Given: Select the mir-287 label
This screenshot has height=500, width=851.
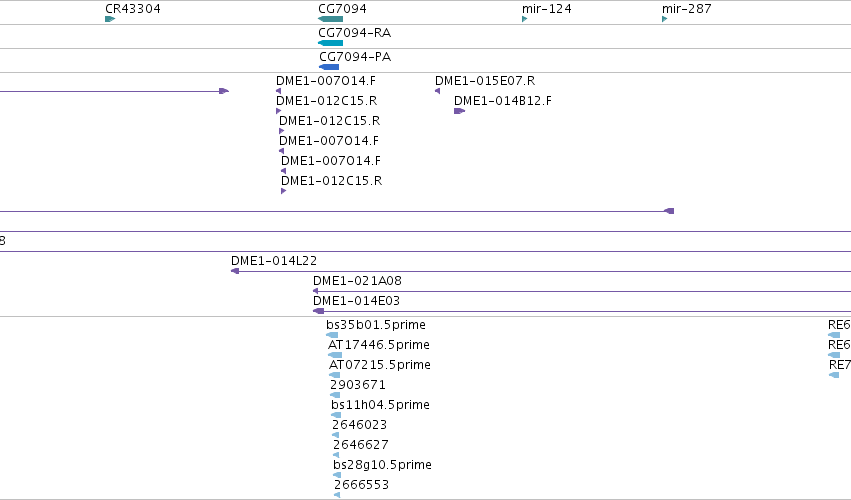Looking at the screenshot, I should pyautogui.click(x=687, y=9).
